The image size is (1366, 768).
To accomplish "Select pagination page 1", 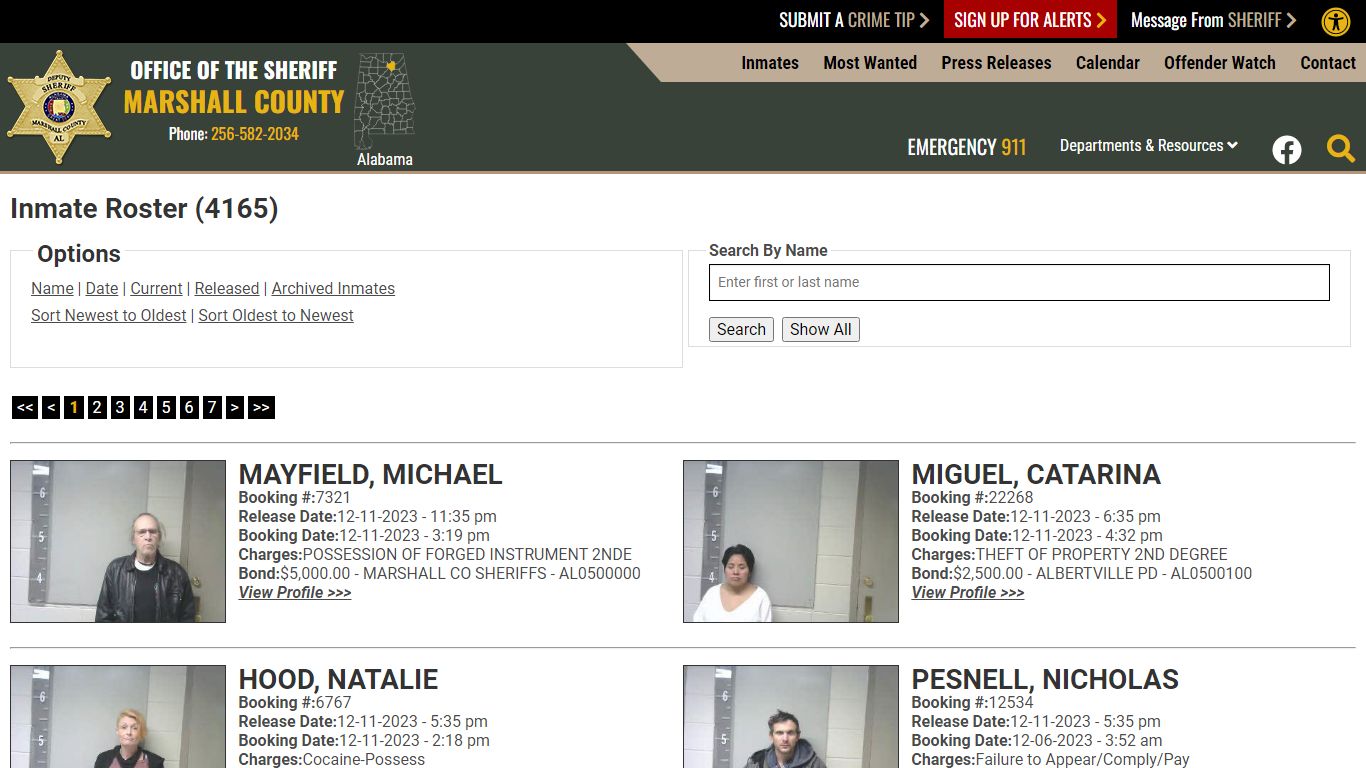I will click(74, 407).
